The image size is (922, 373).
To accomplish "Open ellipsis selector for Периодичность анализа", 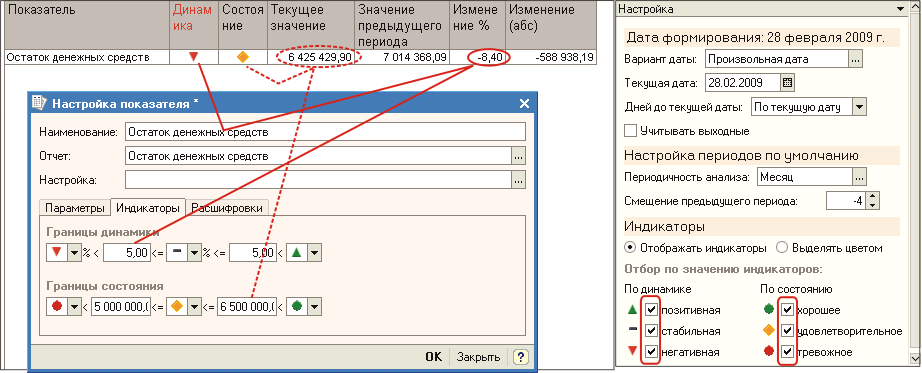I will pos(860,176).
